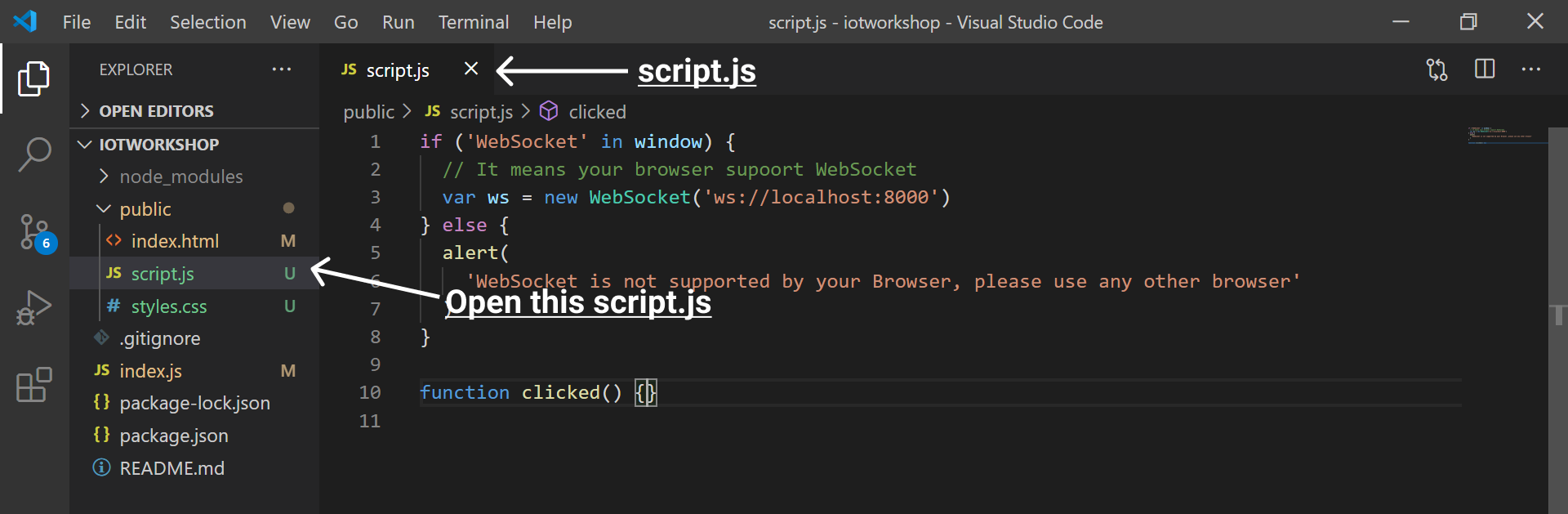
Task: Open the File menu
Action: click(x=77, y=22)
